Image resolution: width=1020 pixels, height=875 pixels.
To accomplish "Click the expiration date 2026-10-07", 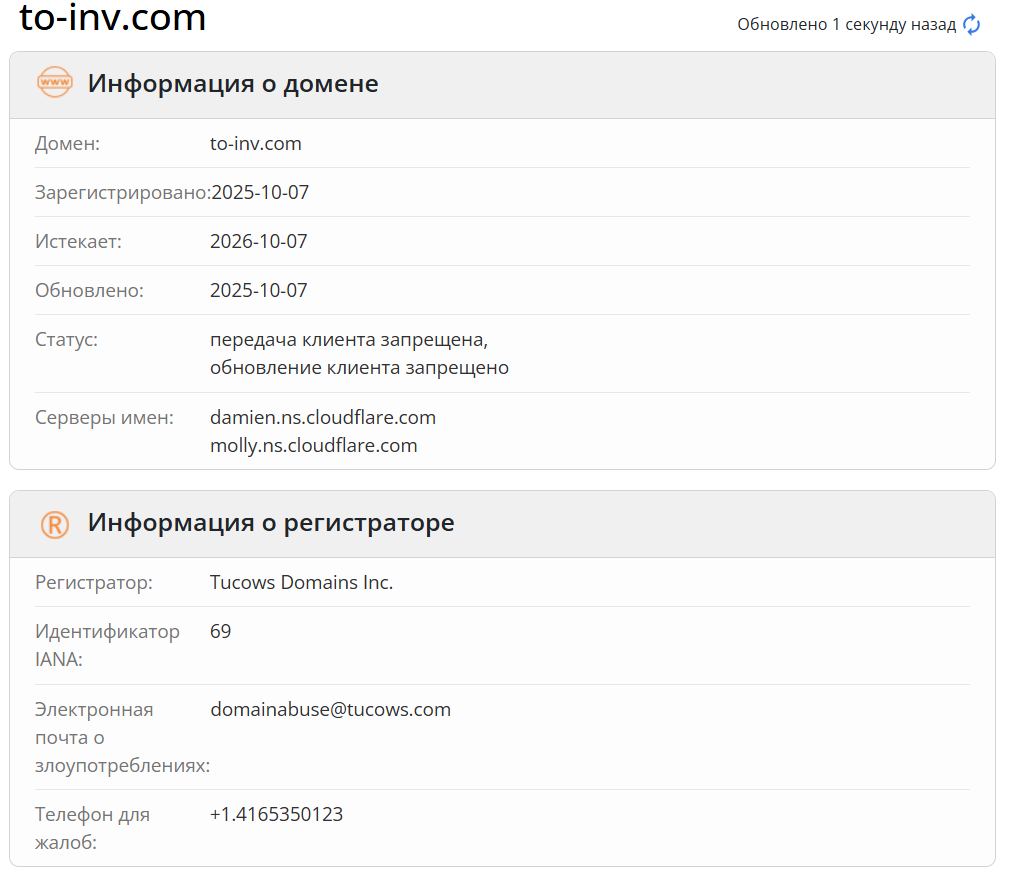I will [x=259, y=241].
